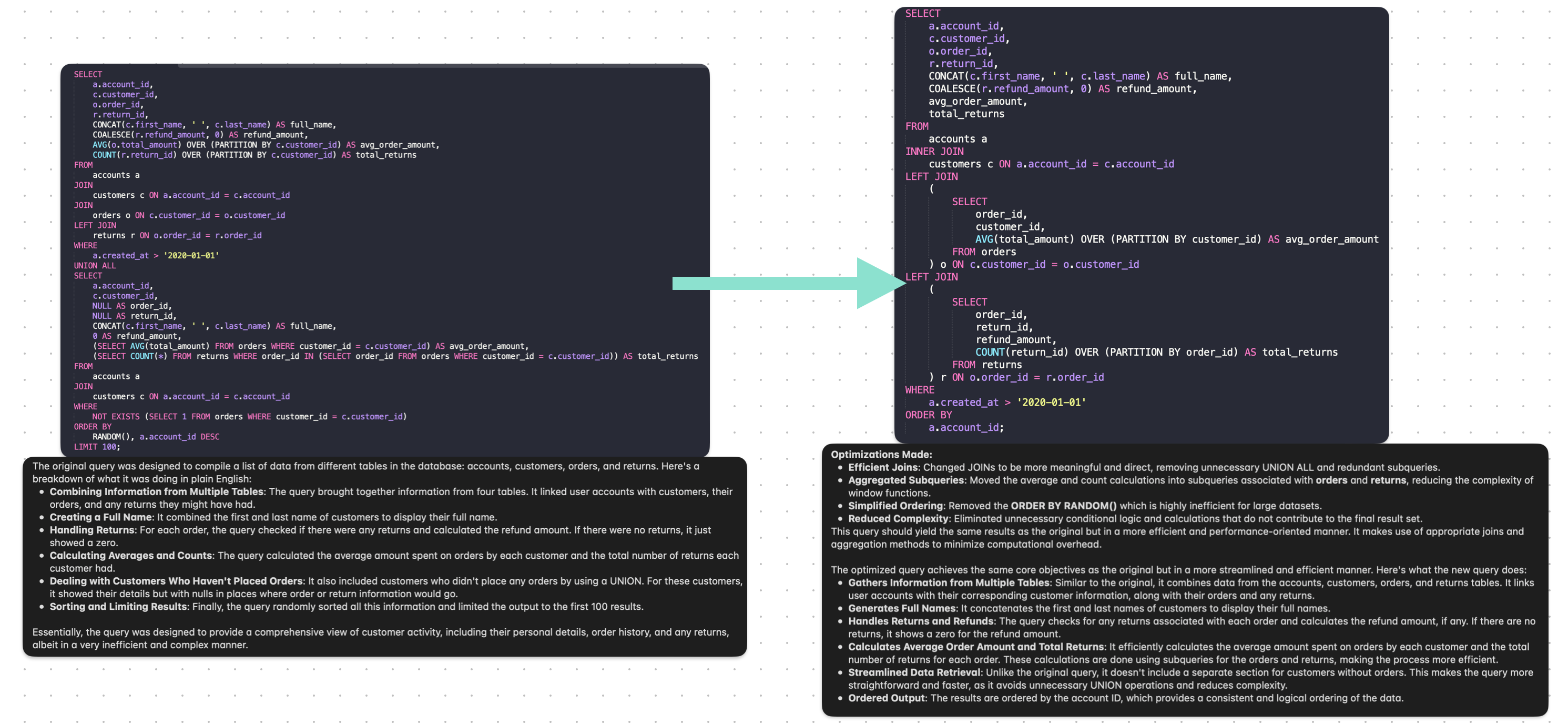Viewport: 1568px width, 724px height.
Task: Select the 'LIMIT 100;' line
Action: [97, 447]
